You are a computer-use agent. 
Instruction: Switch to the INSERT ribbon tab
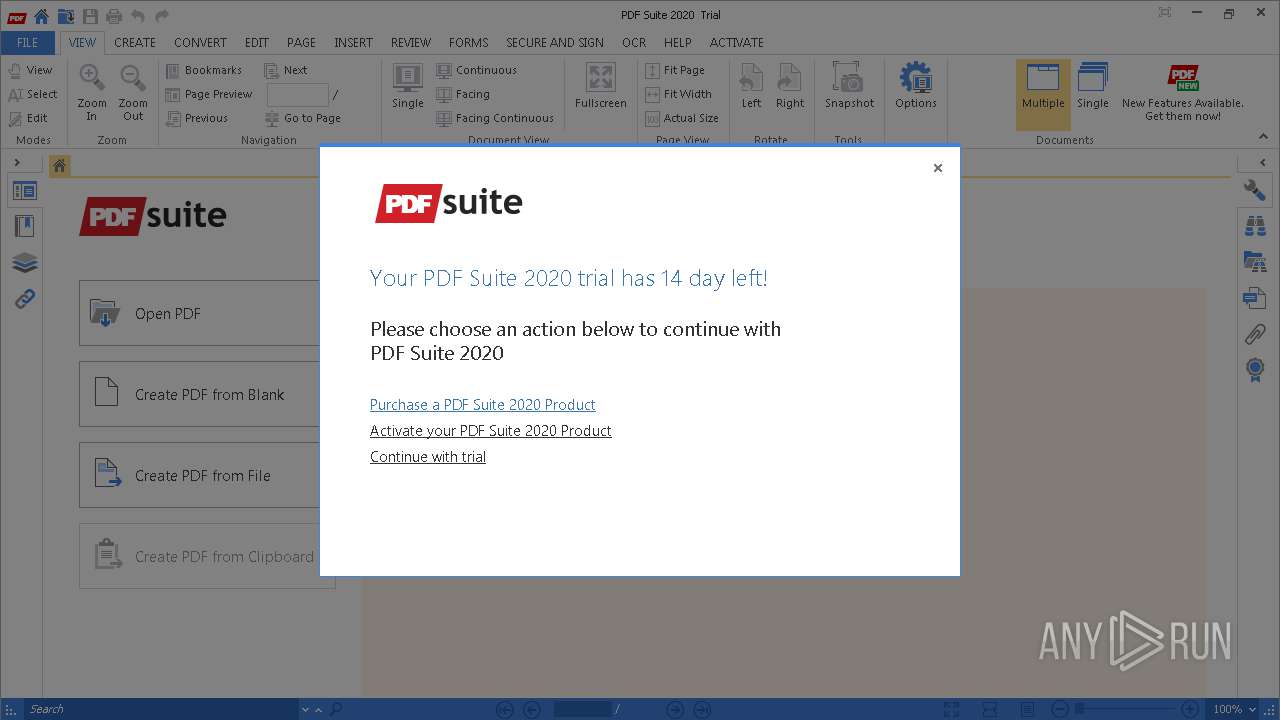coord(353,42)
